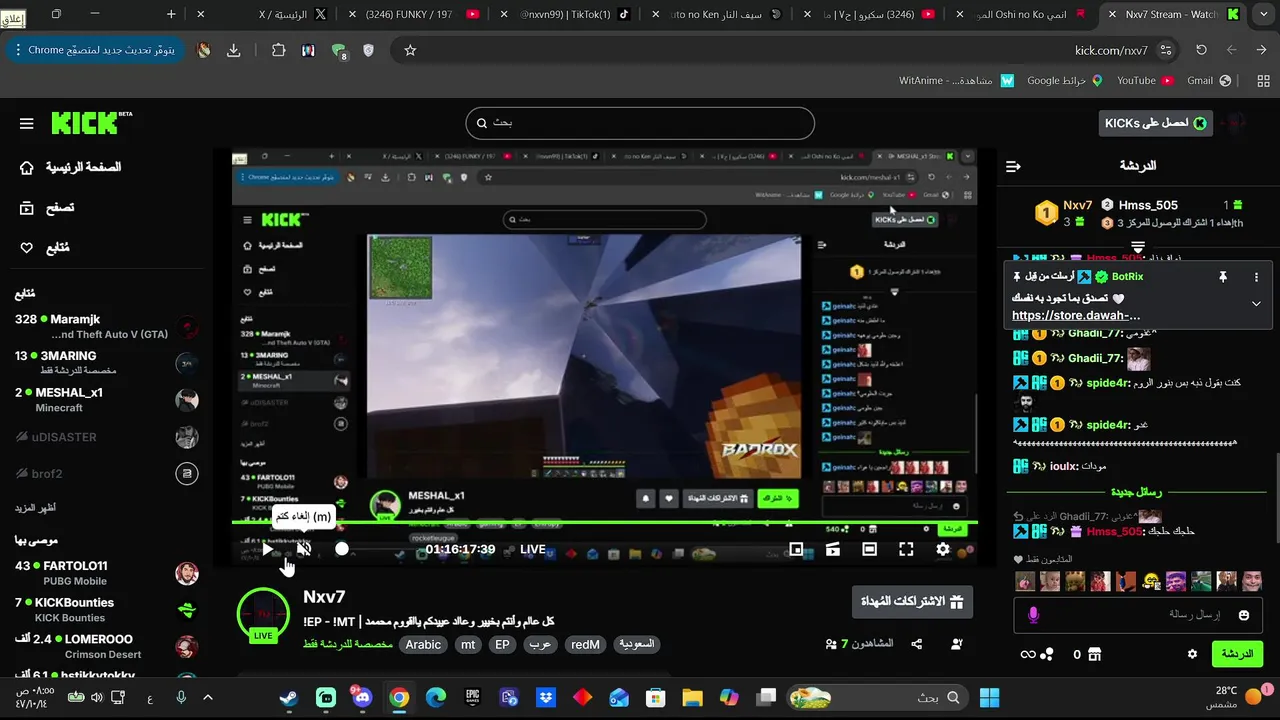Select the السعودية tag
Viewport: 1280px width, 720px height.
click(x=636, y=645)
